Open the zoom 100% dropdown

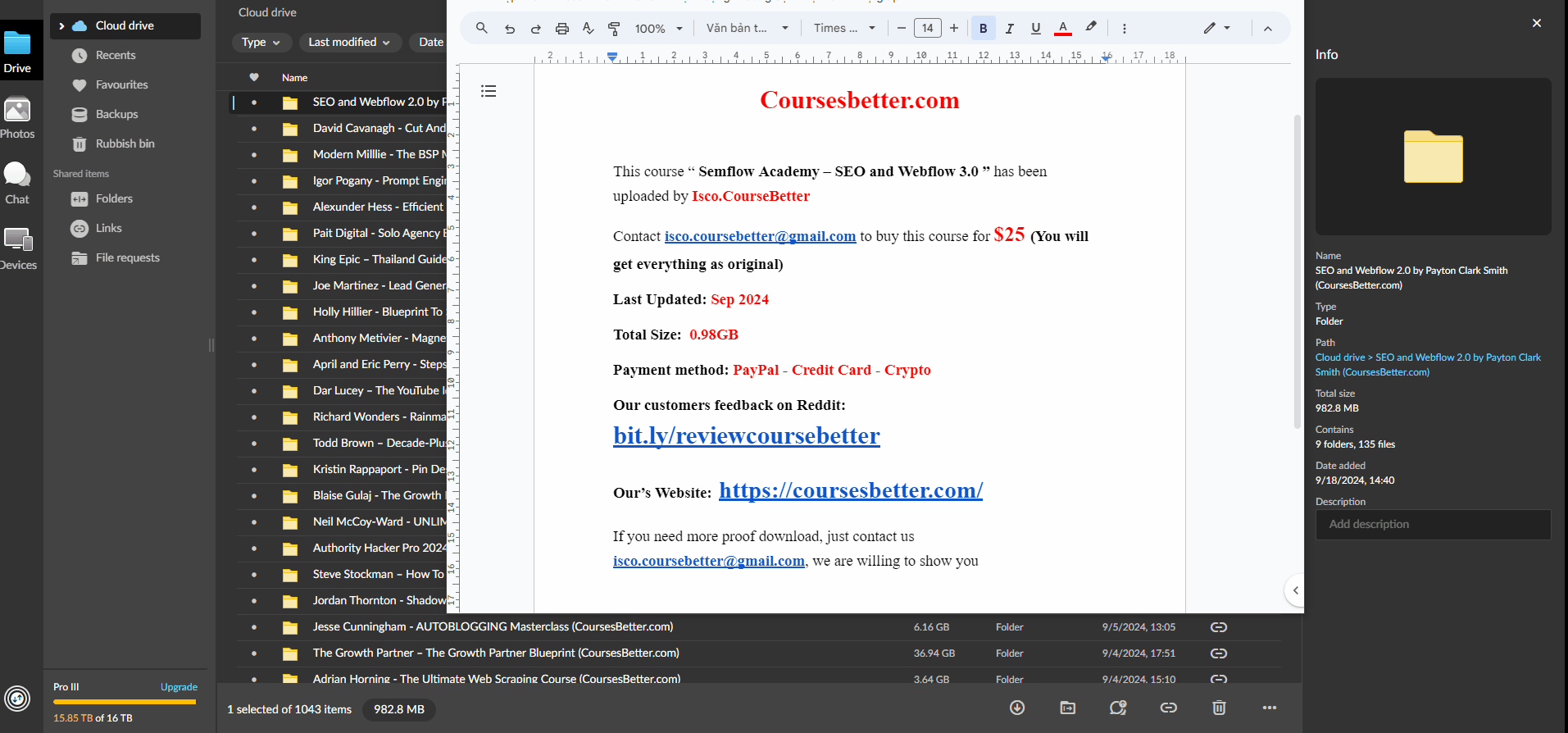pyautogui.click(x=658, y=29)
